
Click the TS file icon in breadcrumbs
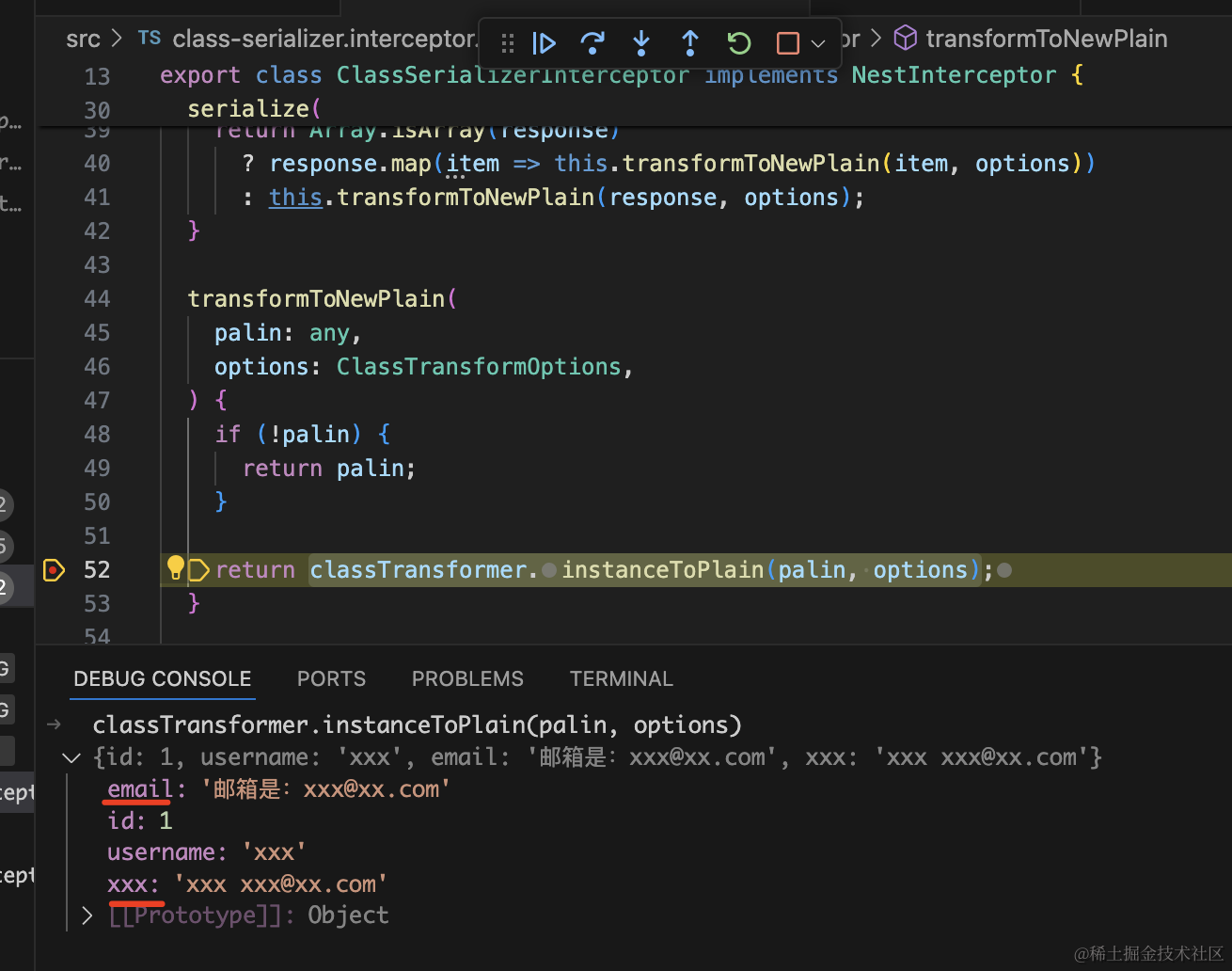click(149, 38)
